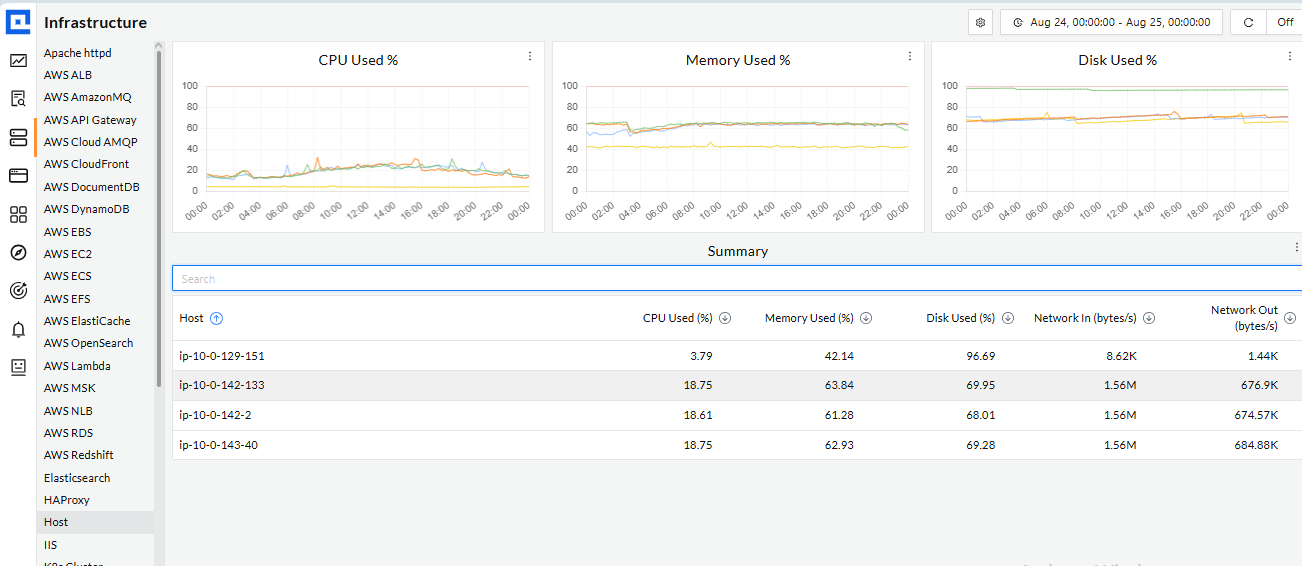Select AWS RDS in the sidebar
Screen dimensions: 1302x566
(68, 433)
